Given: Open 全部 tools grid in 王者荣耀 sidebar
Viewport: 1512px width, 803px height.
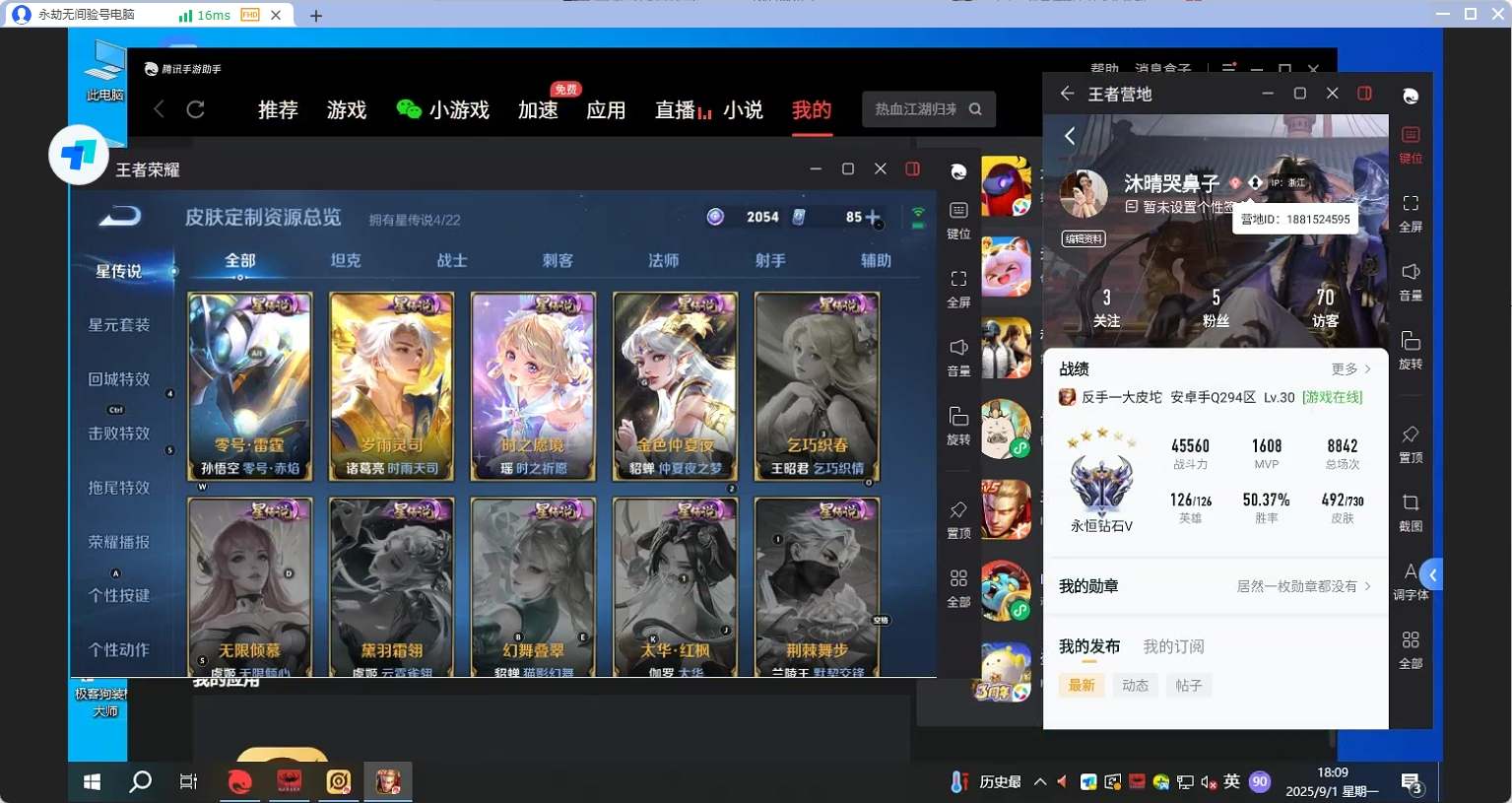Looking at the screenshot, I should (958, 588).
